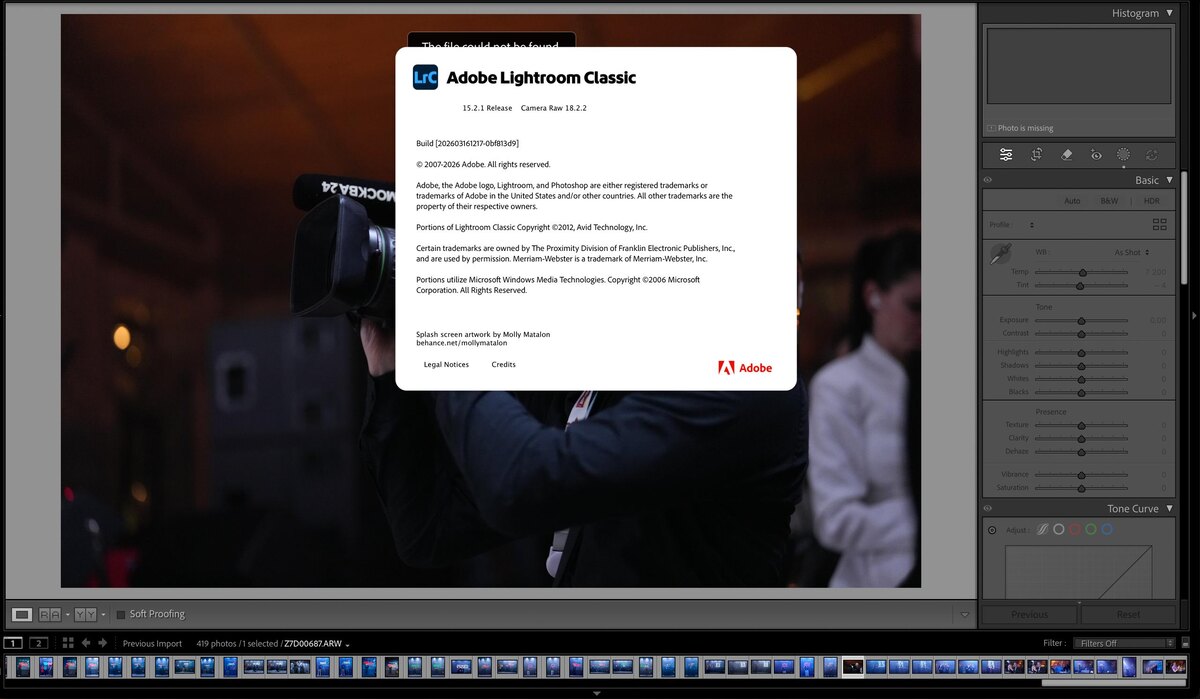Open the Reference view options dropdown arrow
Viewport: 1200px width, 699px height.
point(67,614)
